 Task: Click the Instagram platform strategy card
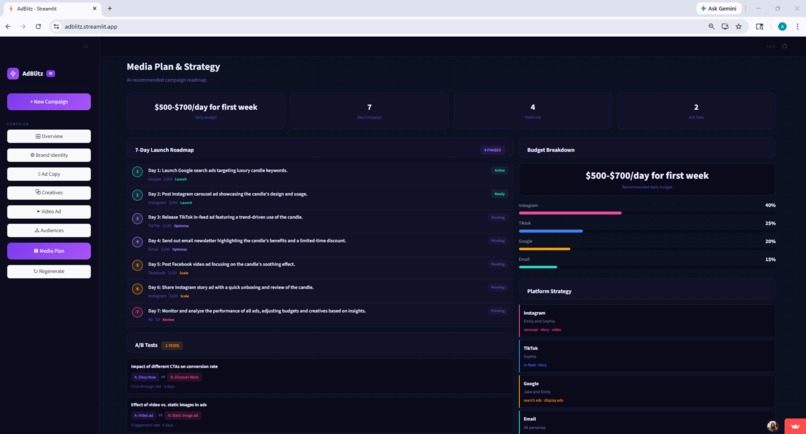coord(647,321)
